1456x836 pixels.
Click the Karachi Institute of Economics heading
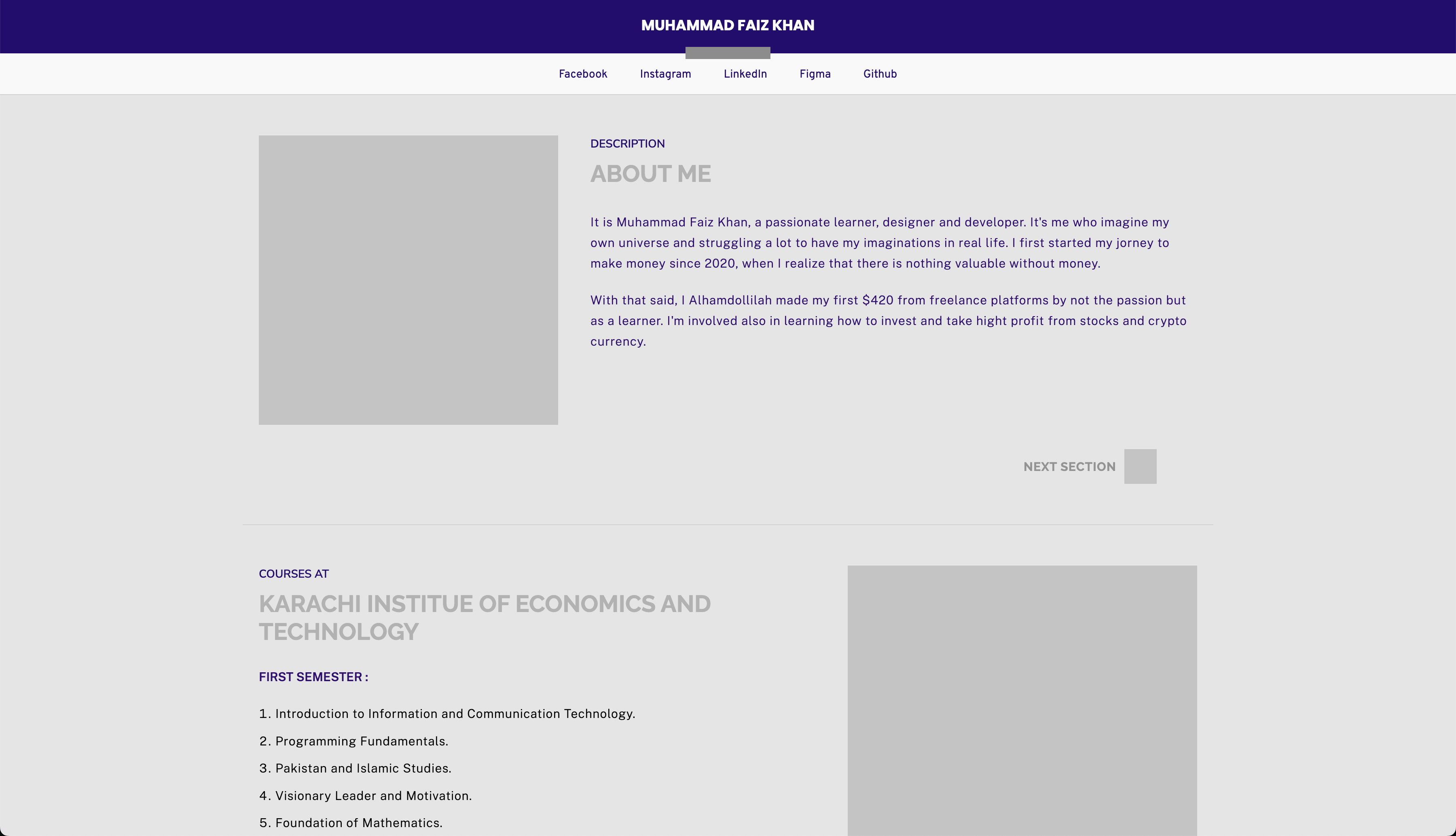(484, 618)
